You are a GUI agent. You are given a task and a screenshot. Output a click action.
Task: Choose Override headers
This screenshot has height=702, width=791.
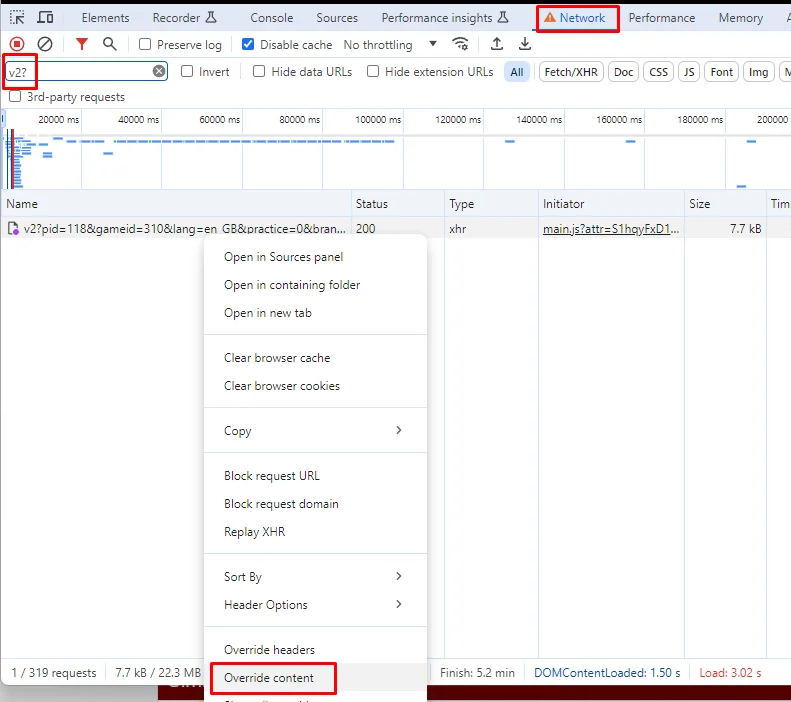[315, 650]
